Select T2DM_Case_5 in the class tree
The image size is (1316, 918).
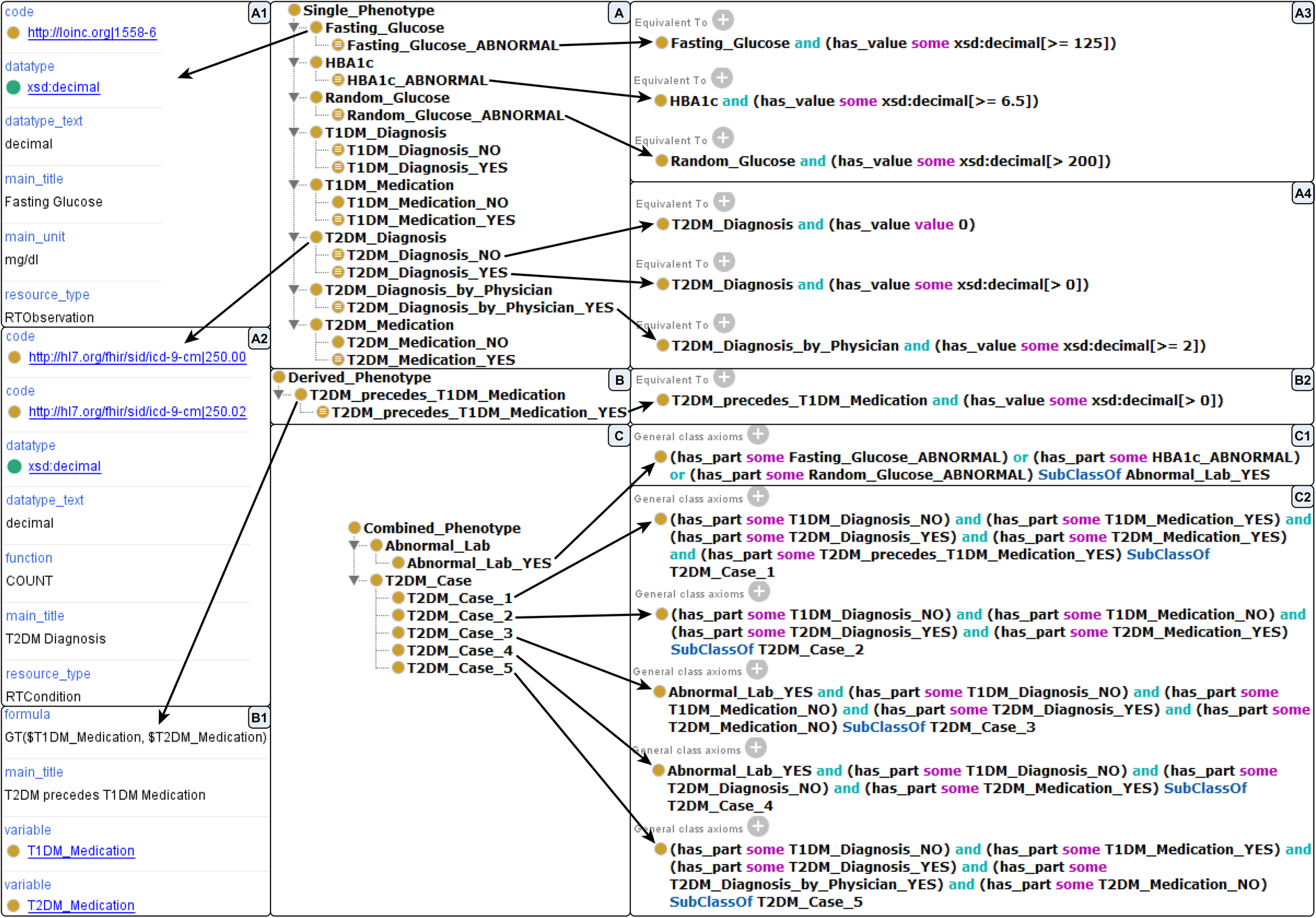[460, 669]
